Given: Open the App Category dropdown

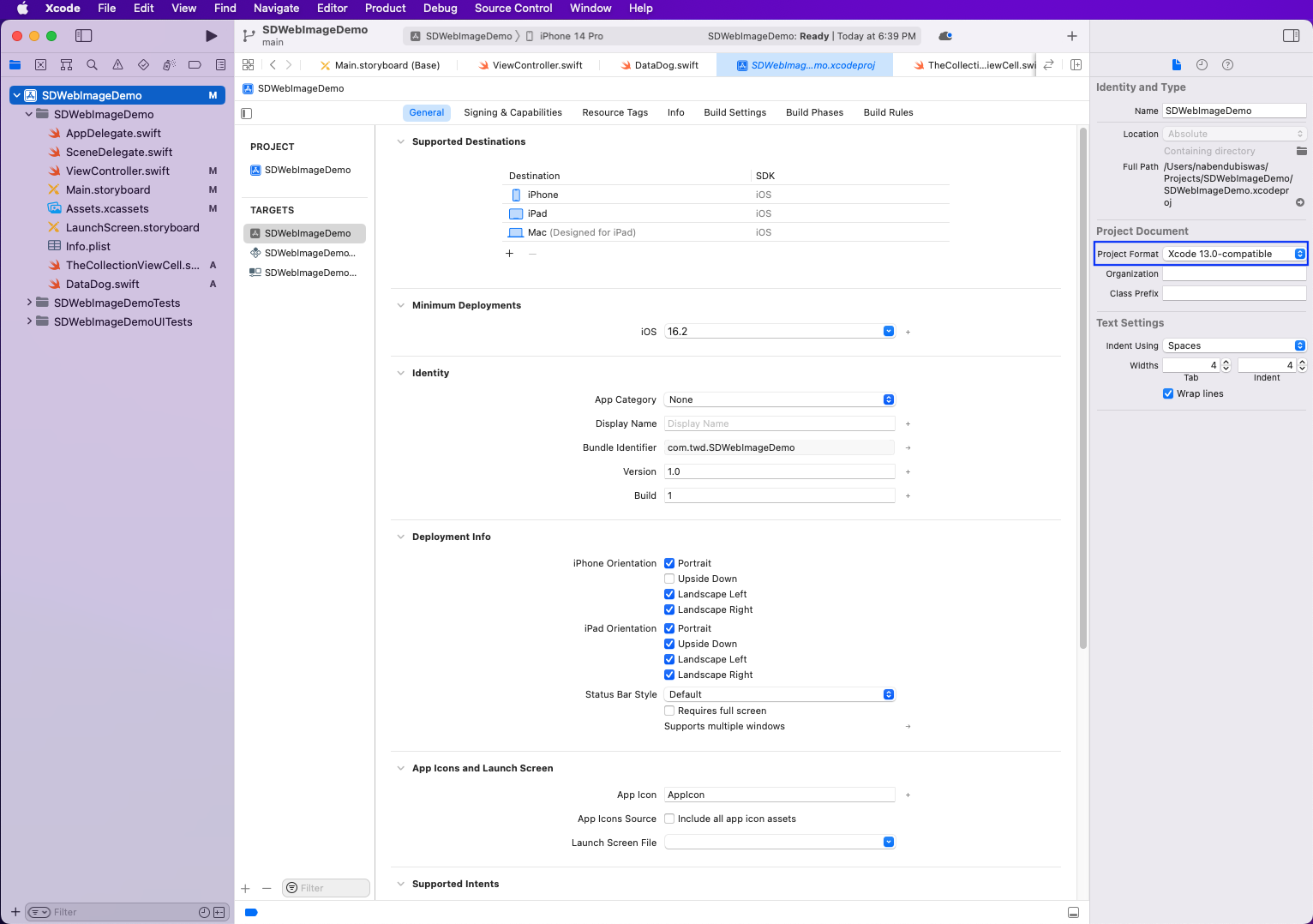Looking at the screenshot, I should pyautogui.click(x=780, y=399).
